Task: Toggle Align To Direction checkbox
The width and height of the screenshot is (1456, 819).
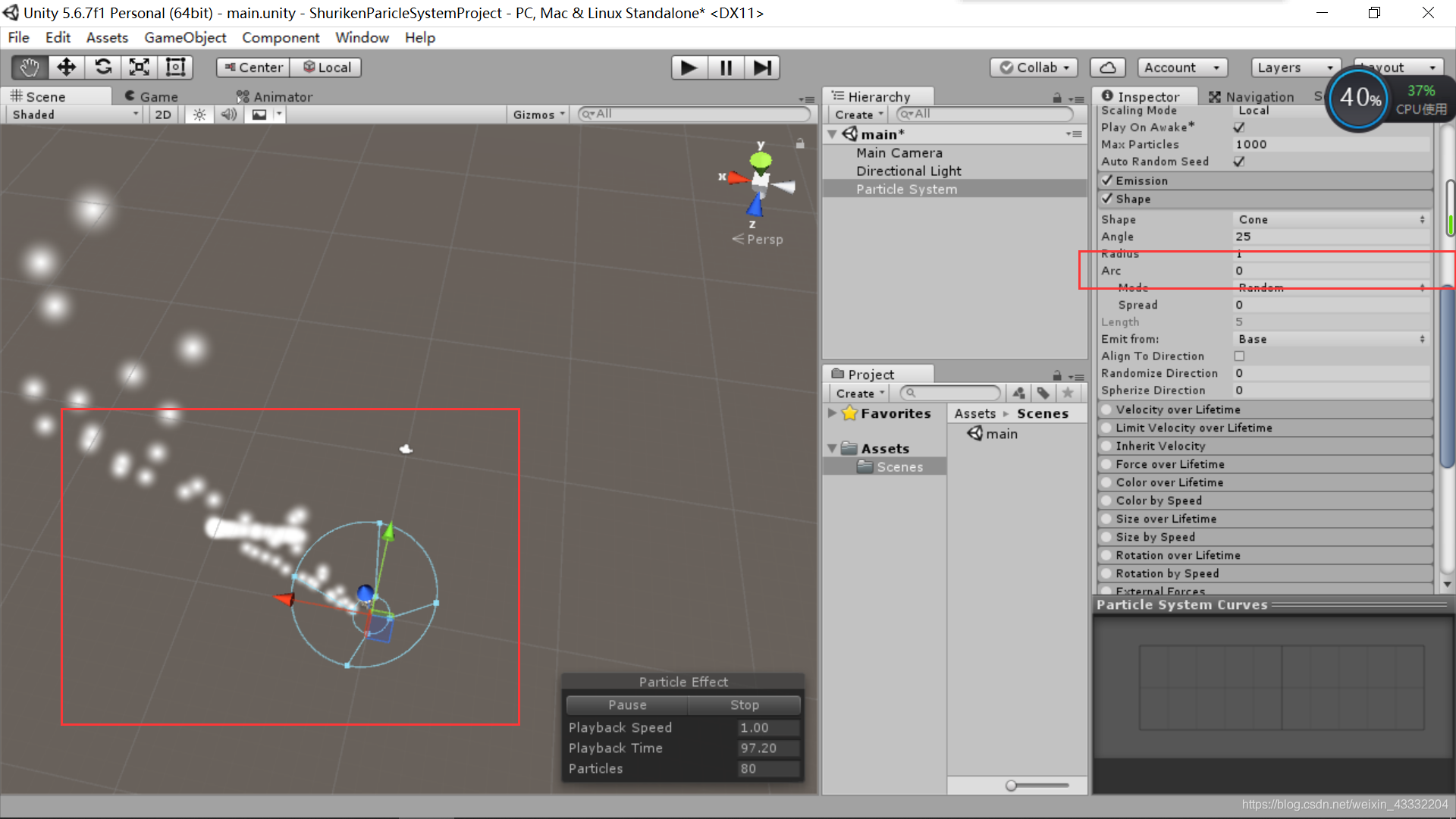Action: [x=1239, y=356]
